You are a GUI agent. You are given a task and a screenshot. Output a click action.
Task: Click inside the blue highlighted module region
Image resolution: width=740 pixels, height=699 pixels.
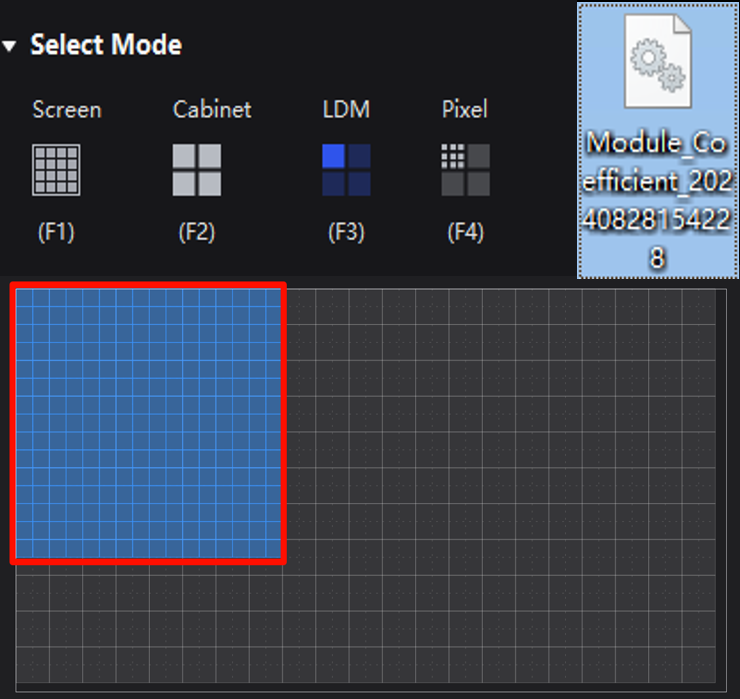tap(148, 422)
